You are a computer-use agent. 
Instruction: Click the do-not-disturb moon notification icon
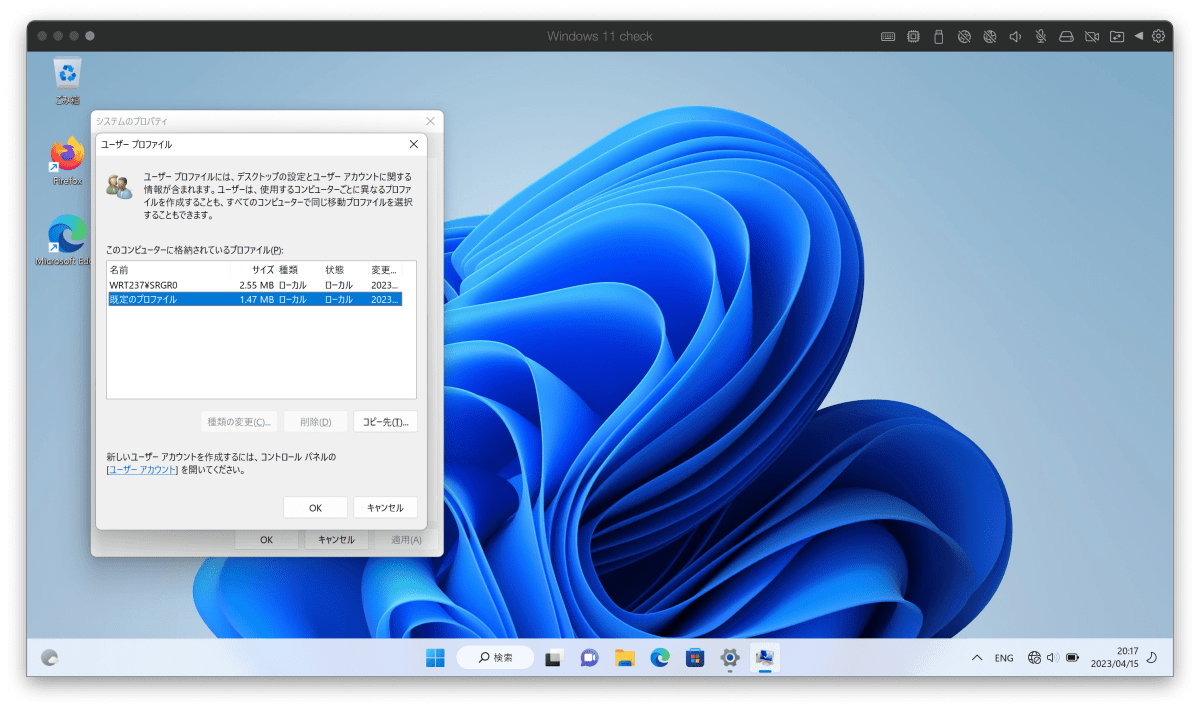point(1151,658)
